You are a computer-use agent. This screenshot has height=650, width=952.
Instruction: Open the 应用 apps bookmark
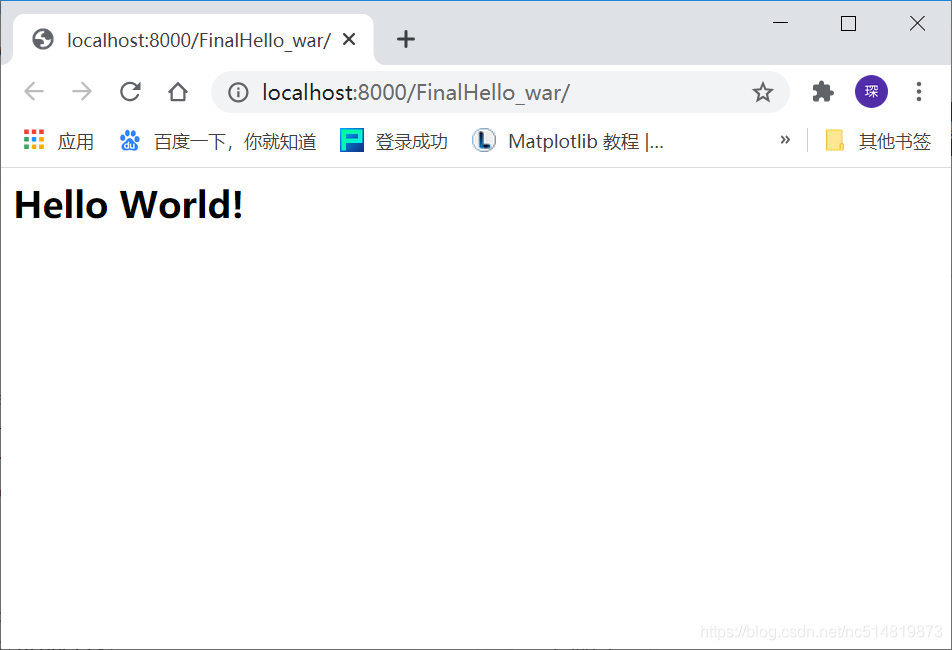coord(59,141)
